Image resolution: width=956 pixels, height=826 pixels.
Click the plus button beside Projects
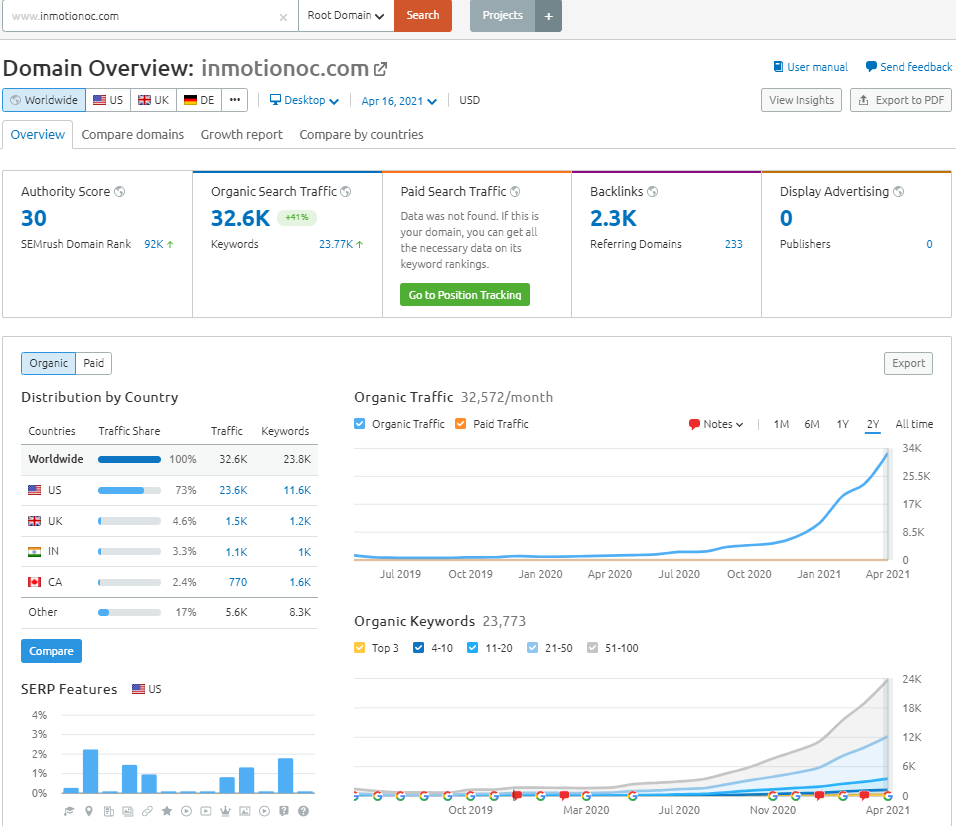[548, 16]
